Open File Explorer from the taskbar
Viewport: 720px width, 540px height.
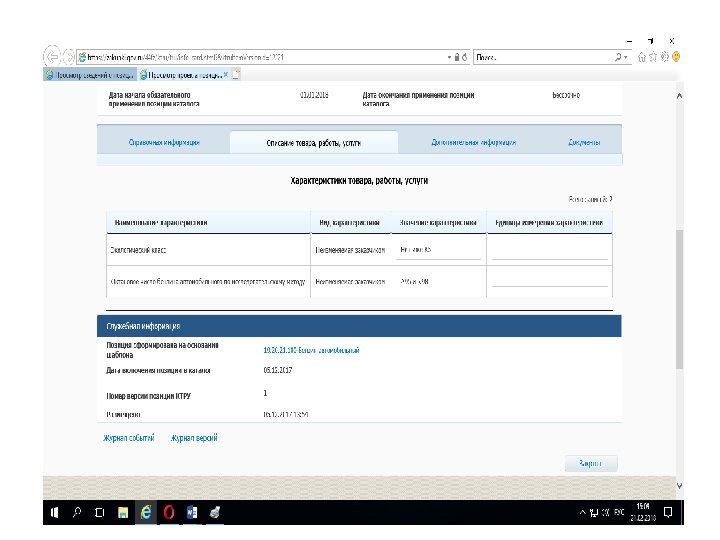coord(123,512)
